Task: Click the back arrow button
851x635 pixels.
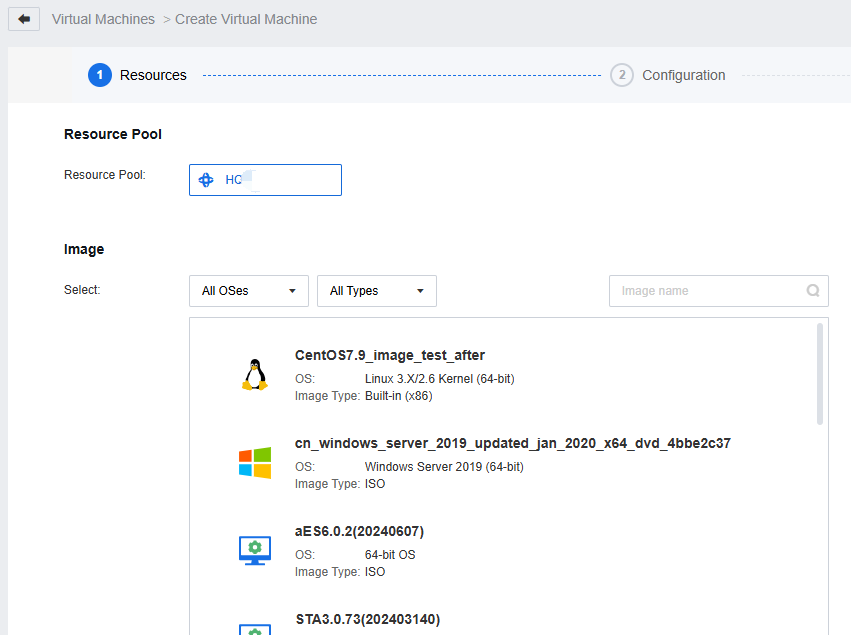Action: coord(24,19)
